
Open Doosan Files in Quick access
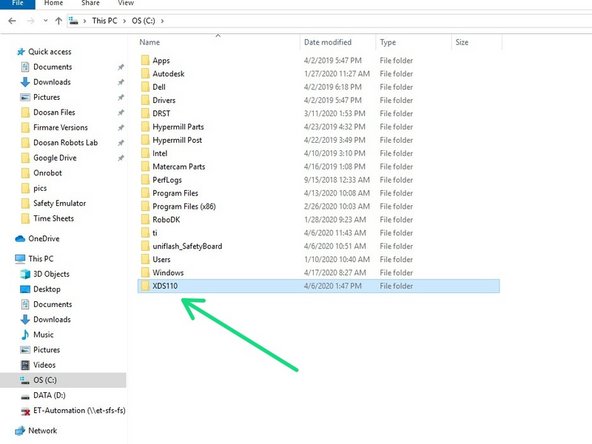pos(54,112)
